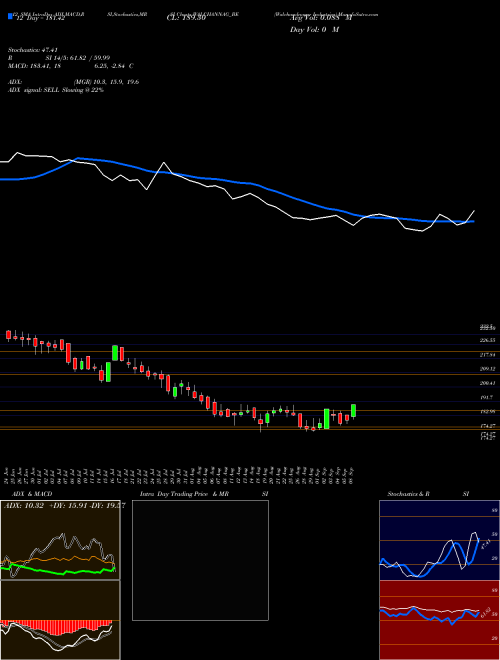Select the 'ADX signal: SELL Slowing @ 22%' text
Viewport: 500px width, 660px height.
pyautogui.click(x=56, y=90)
